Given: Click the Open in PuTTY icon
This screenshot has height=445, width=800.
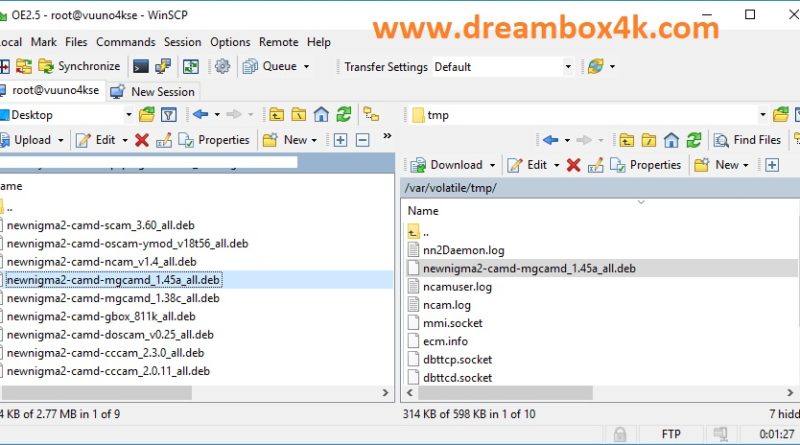Looking at the screenshot, I should 163,66.
